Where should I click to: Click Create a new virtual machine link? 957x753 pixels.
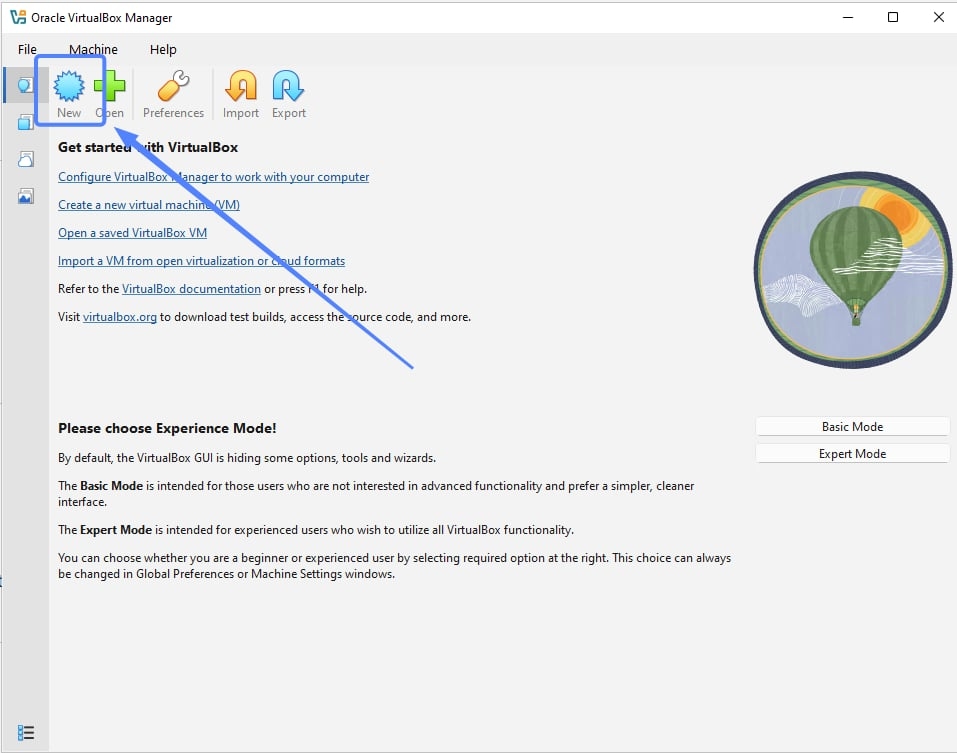149,205
